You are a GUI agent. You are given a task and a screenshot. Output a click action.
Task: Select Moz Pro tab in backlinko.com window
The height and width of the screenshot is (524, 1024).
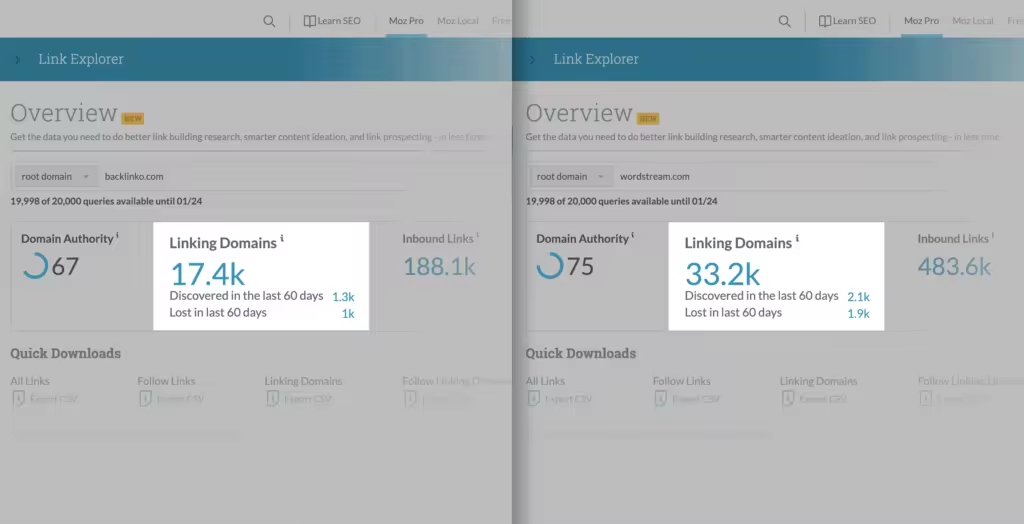coord(406,21)
